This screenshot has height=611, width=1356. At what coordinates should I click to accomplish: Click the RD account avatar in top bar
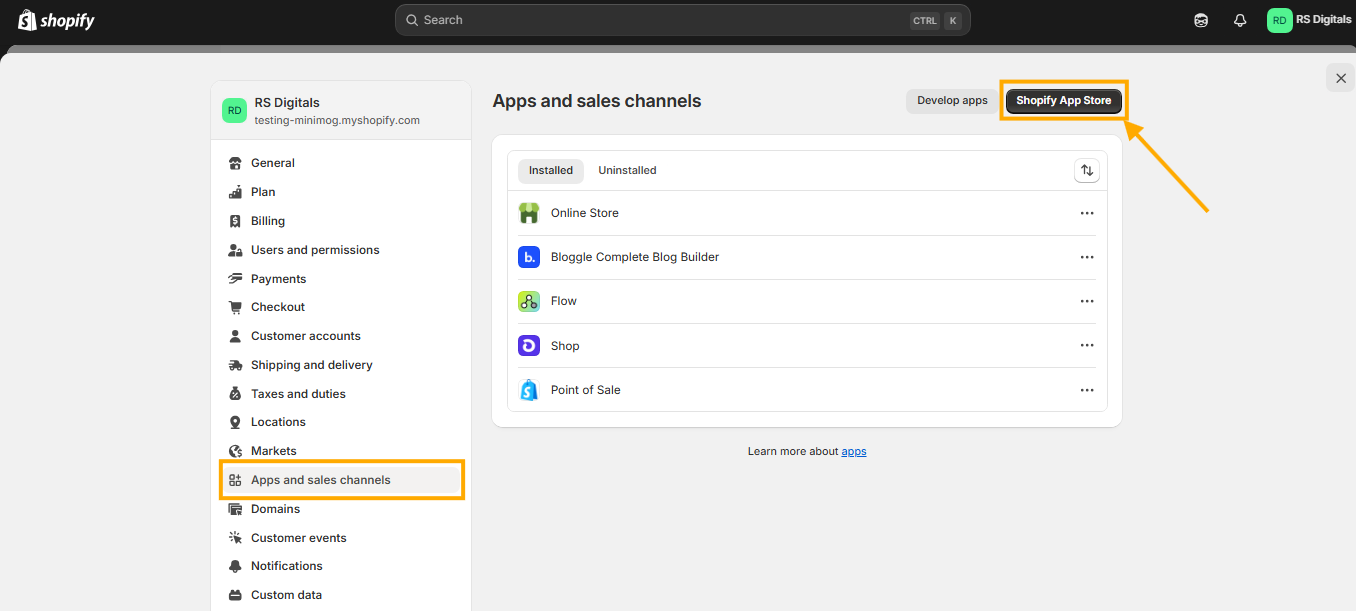(1279, 20)
